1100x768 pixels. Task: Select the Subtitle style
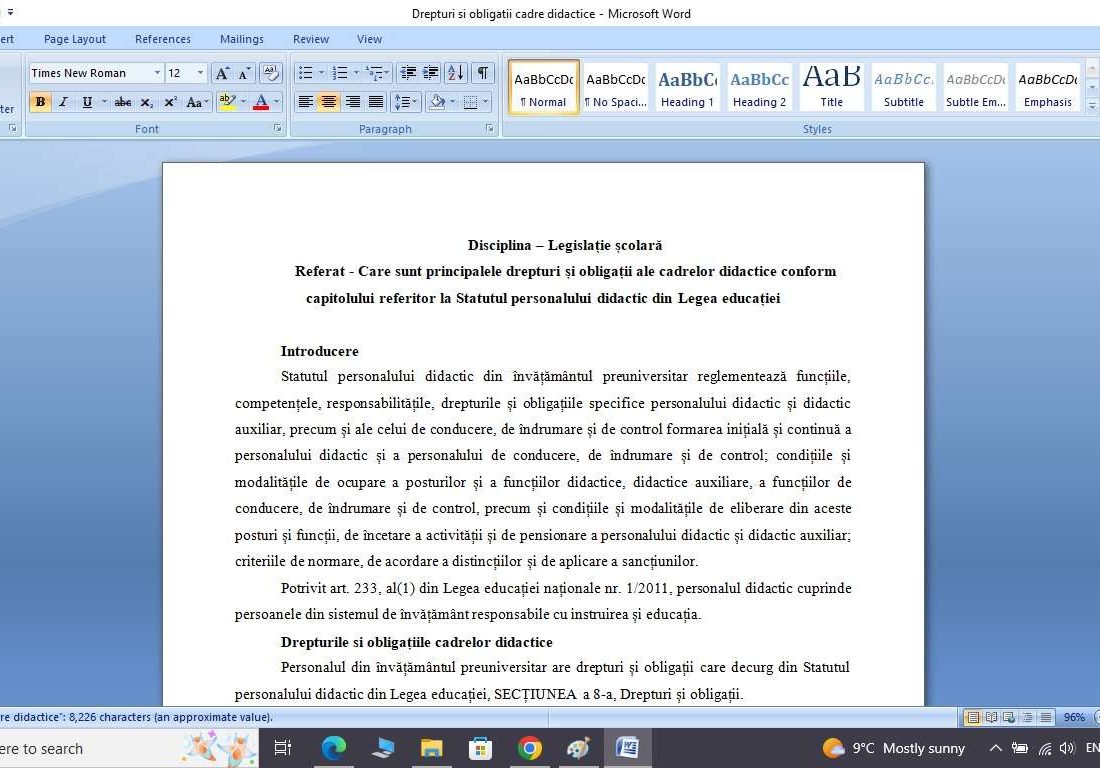(x=903, y=87)
